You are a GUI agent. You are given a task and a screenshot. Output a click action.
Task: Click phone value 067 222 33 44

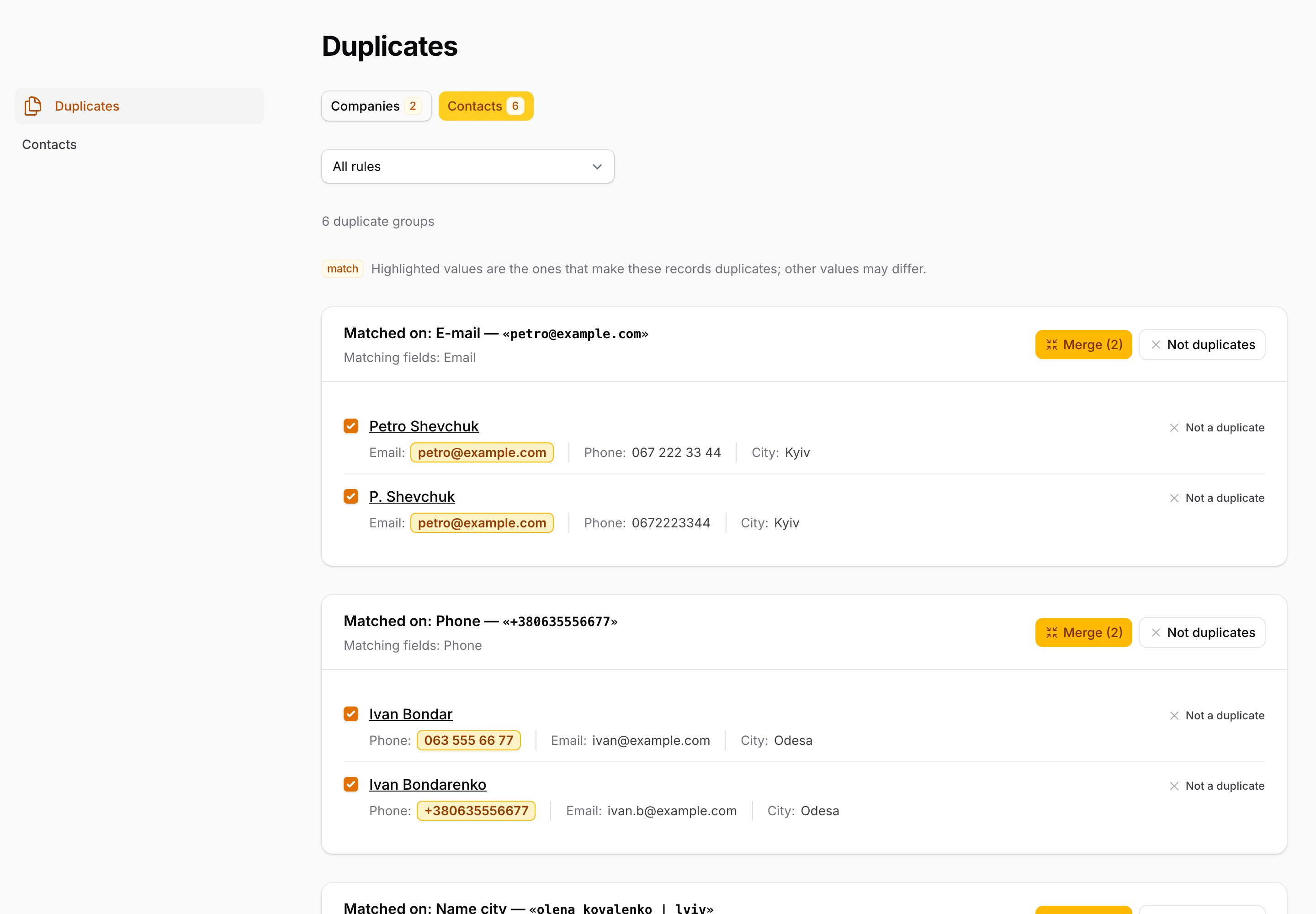pyautogui.click(x=676, y=452)
